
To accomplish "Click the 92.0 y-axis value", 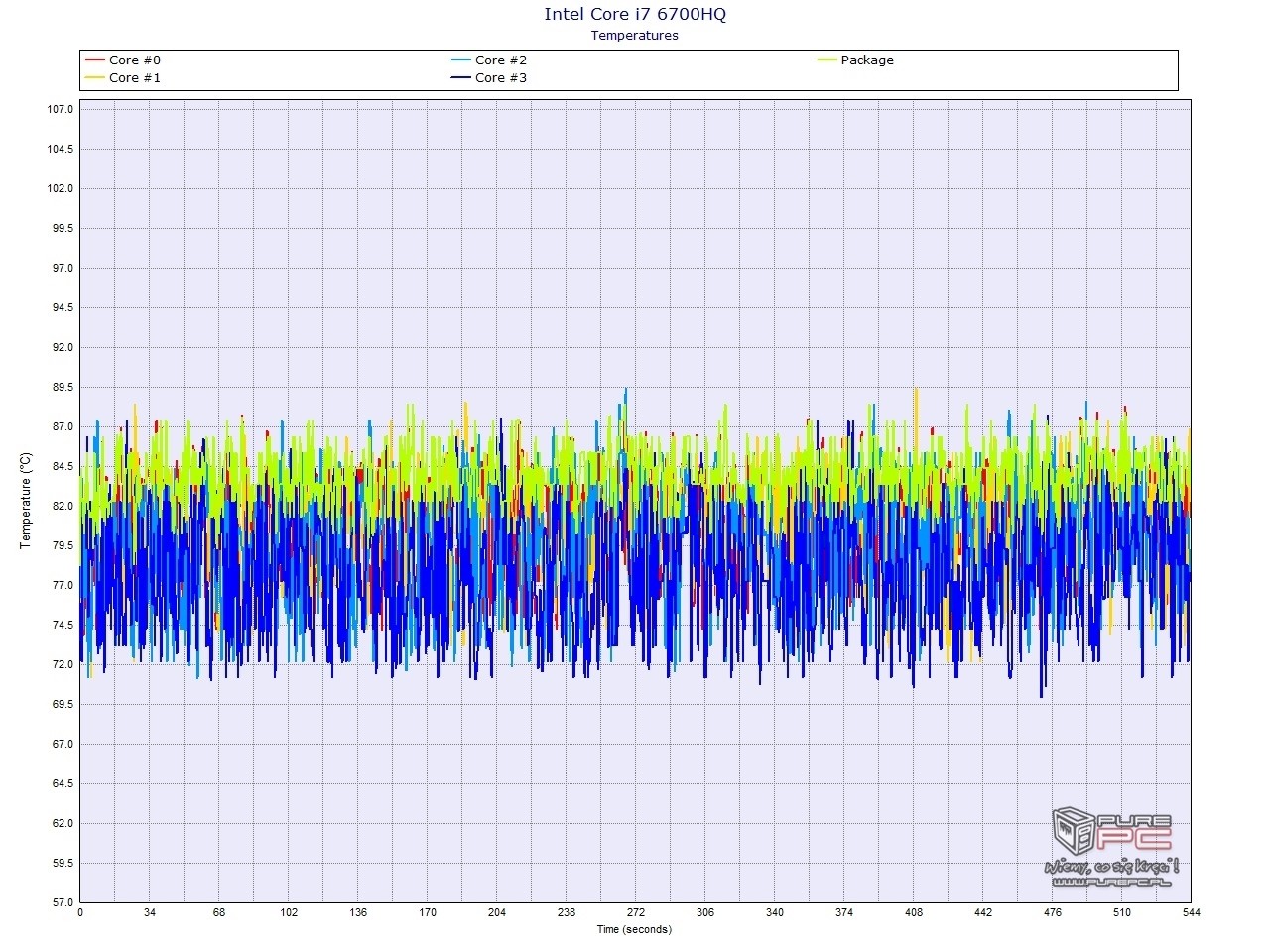I will [63, 347].
